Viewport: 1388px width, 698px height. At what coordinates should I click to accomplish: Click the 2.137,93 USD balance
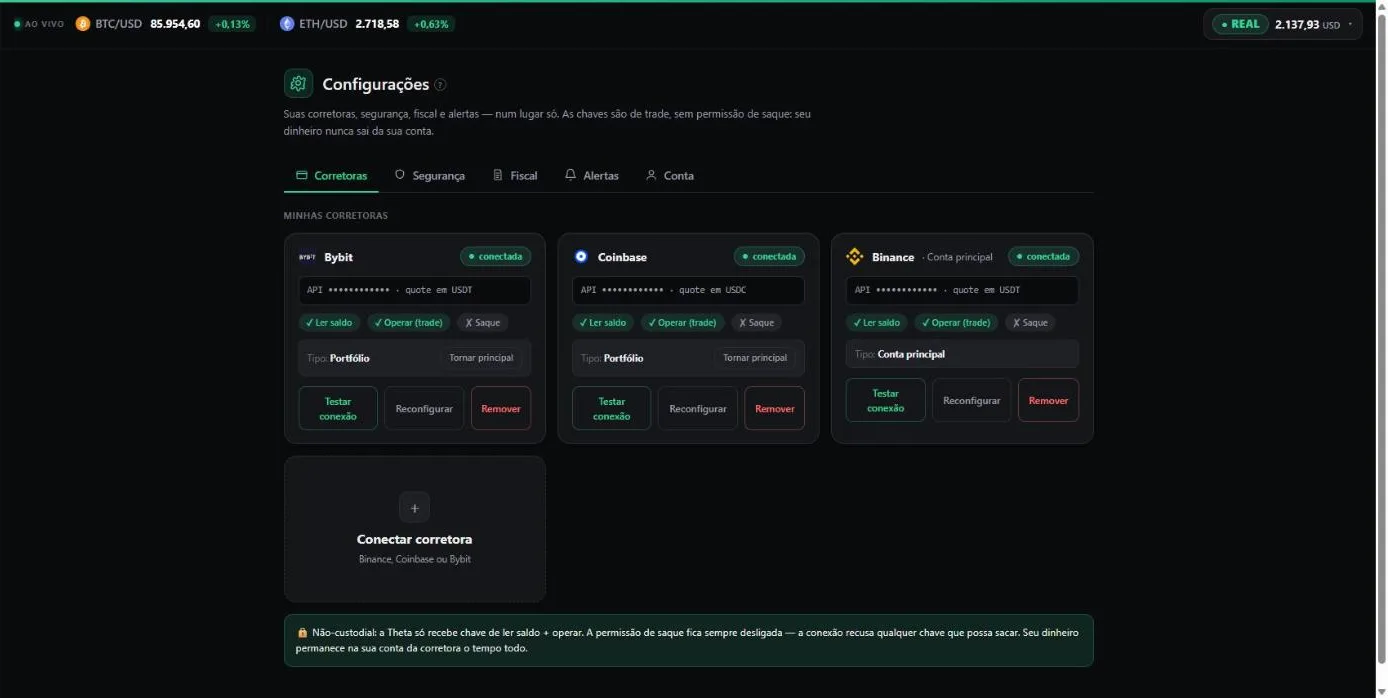click(x=1307, y=25)
